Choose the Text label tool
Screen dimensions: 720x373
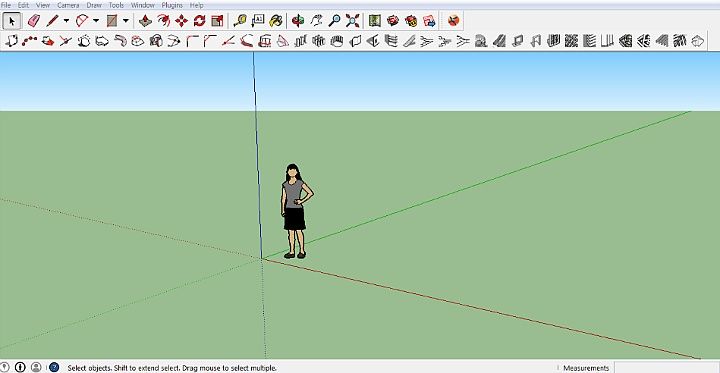pyautogui.click(x=258, y=21)
